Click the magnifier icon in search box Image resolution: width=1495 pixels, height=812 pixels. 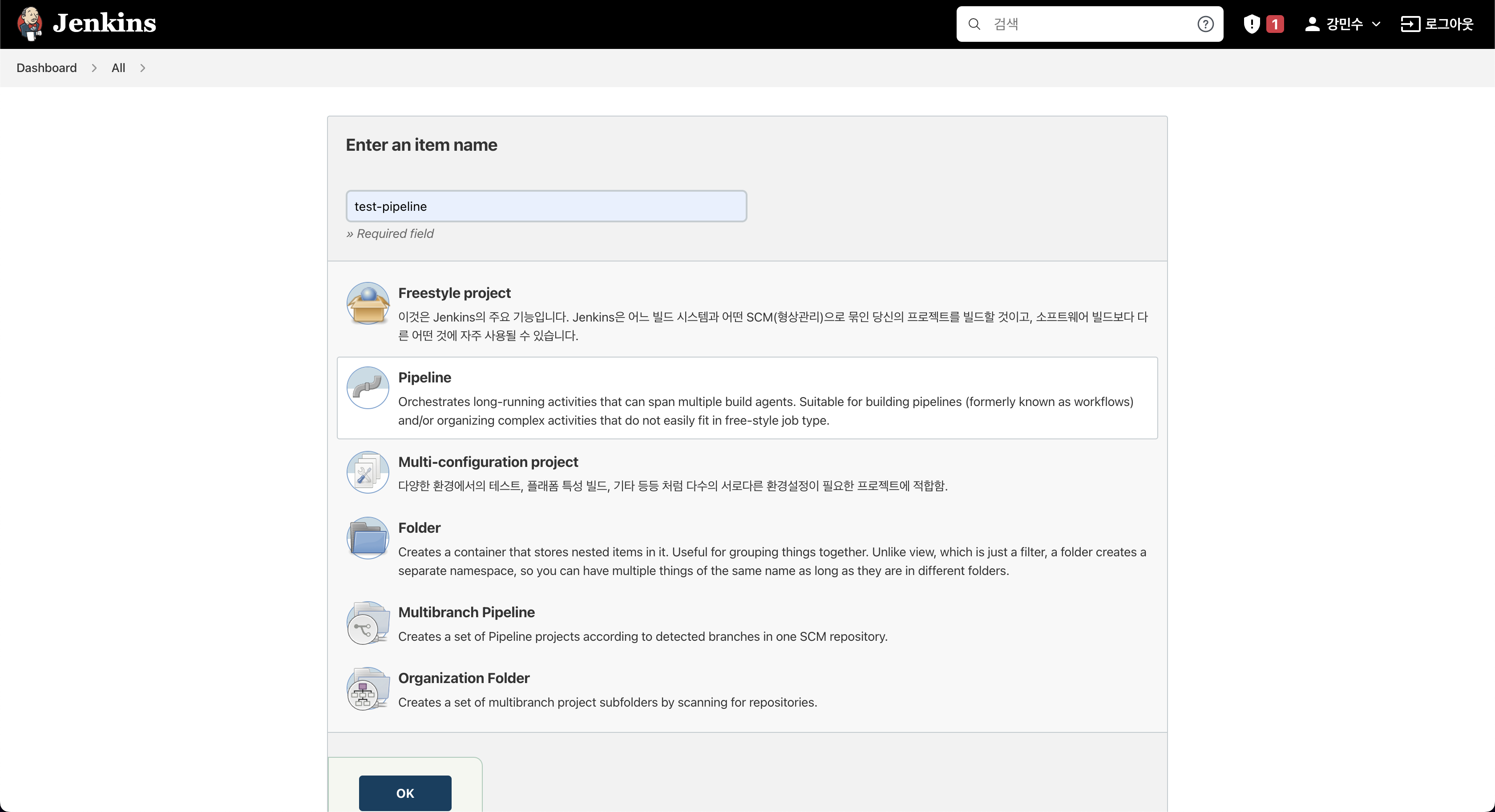click(974, 24)
